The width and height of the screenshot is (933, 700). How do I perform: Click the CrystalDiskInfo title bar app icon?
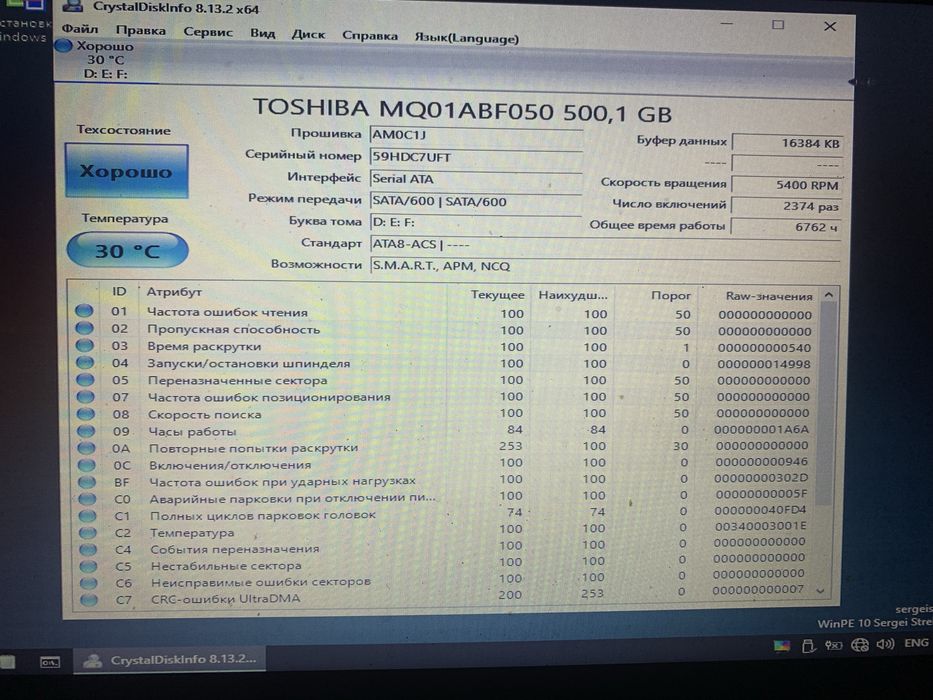[x=74, y=7]
